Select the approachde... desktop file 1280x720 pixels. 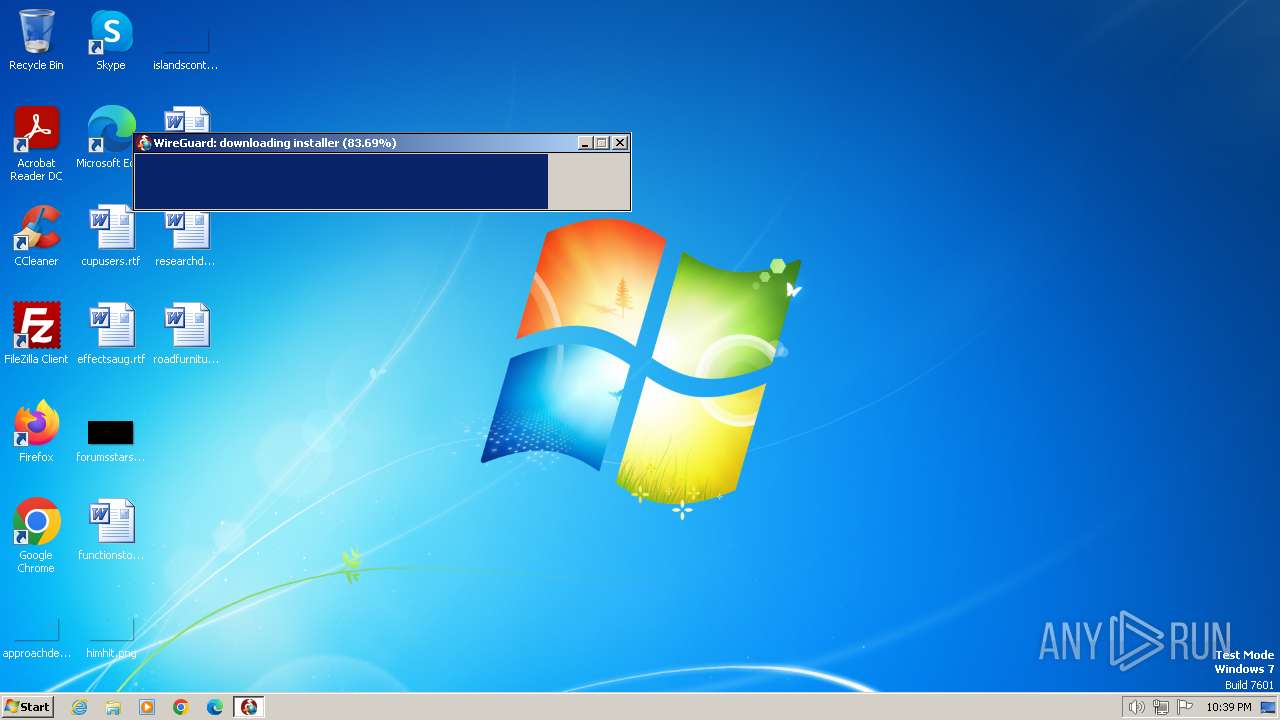tap(36, 640)
